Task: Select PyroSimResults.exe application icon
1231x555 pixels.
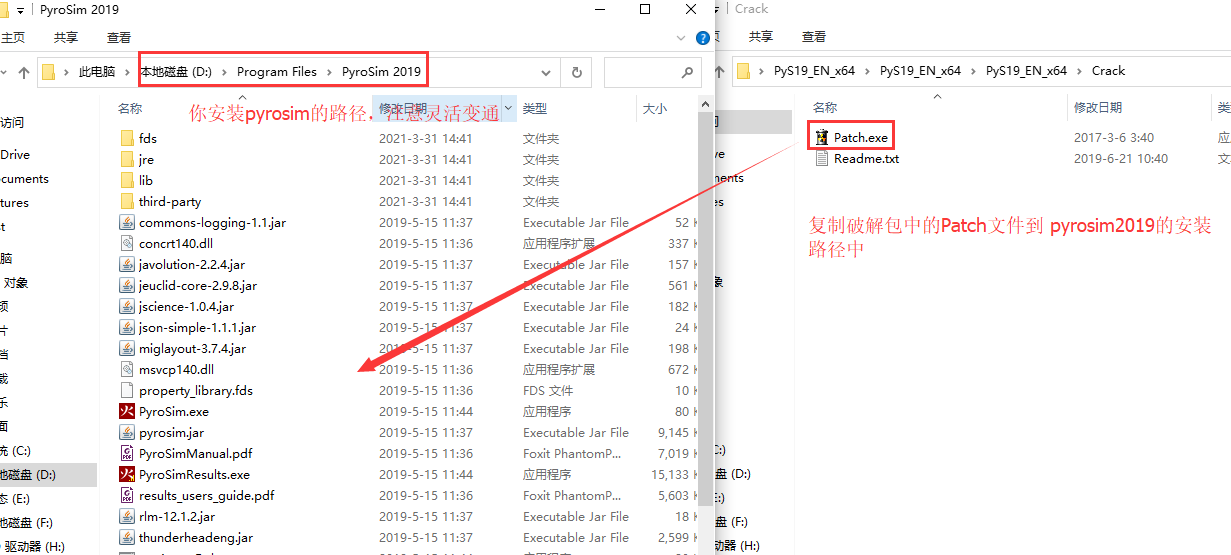Action: (127, 474)
